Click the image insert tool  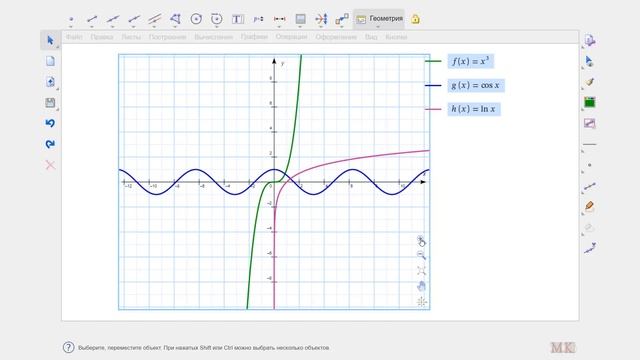pyautogui.click(x=300, y=19)
